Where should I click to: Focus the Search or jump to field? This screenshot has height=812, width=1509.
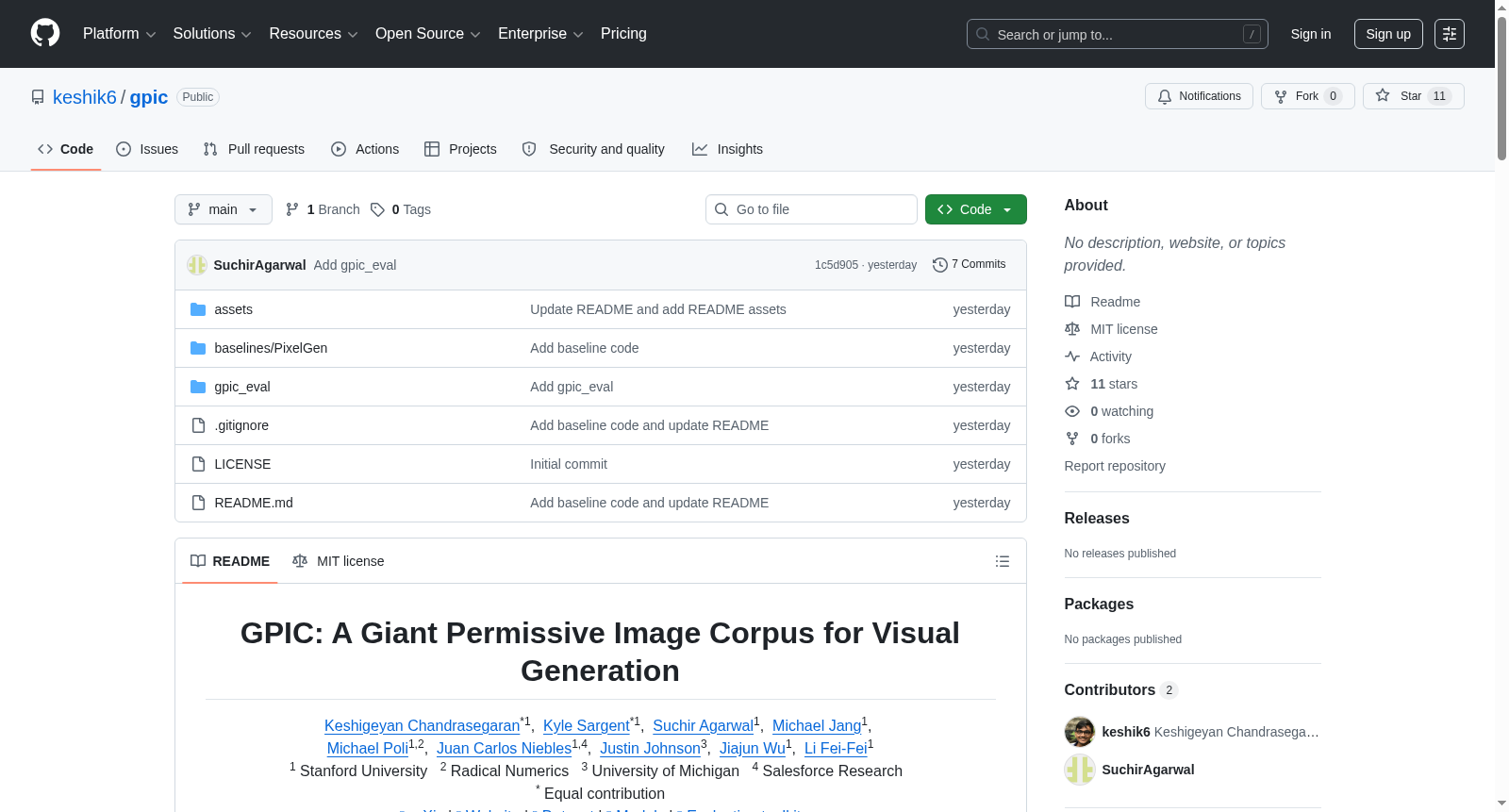pyautogui.click(x=1118, y=34)
